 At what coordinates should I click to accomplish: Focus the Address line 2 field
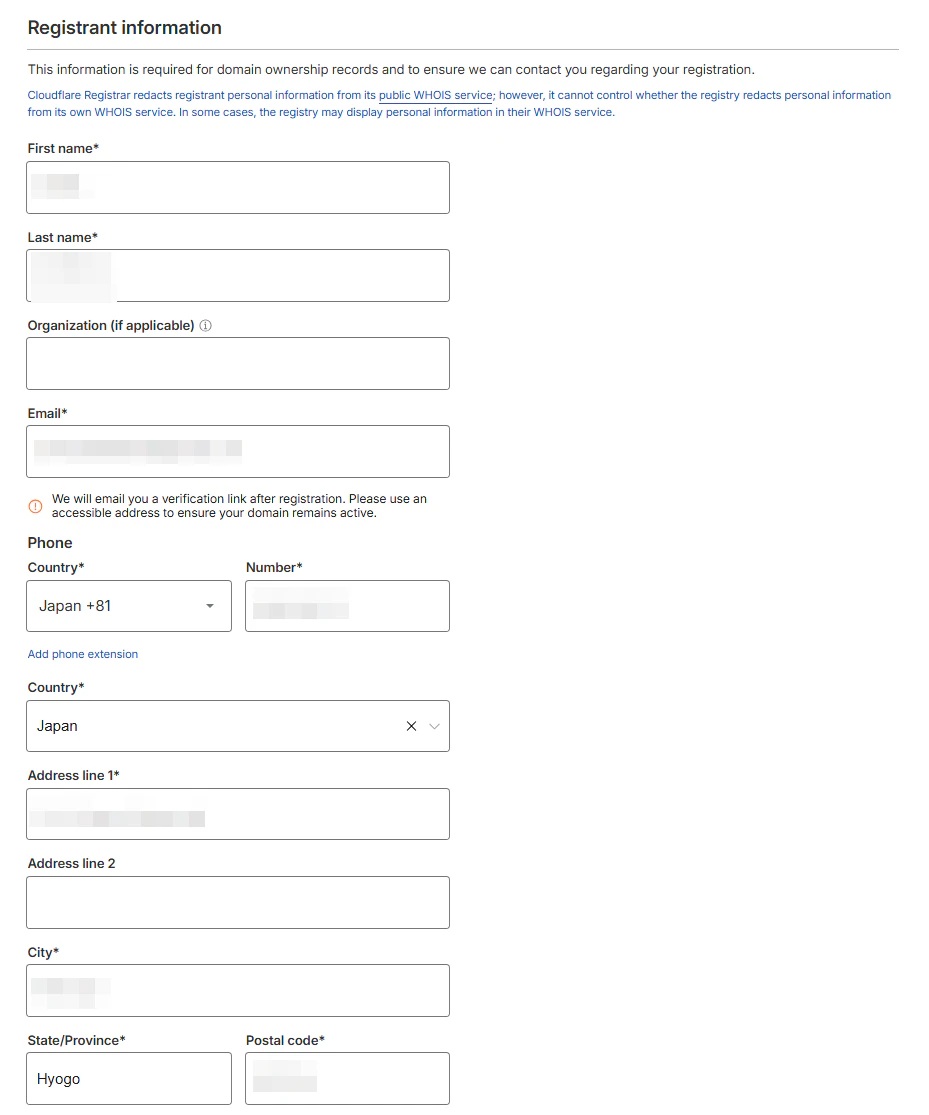(x=238, y=902)
